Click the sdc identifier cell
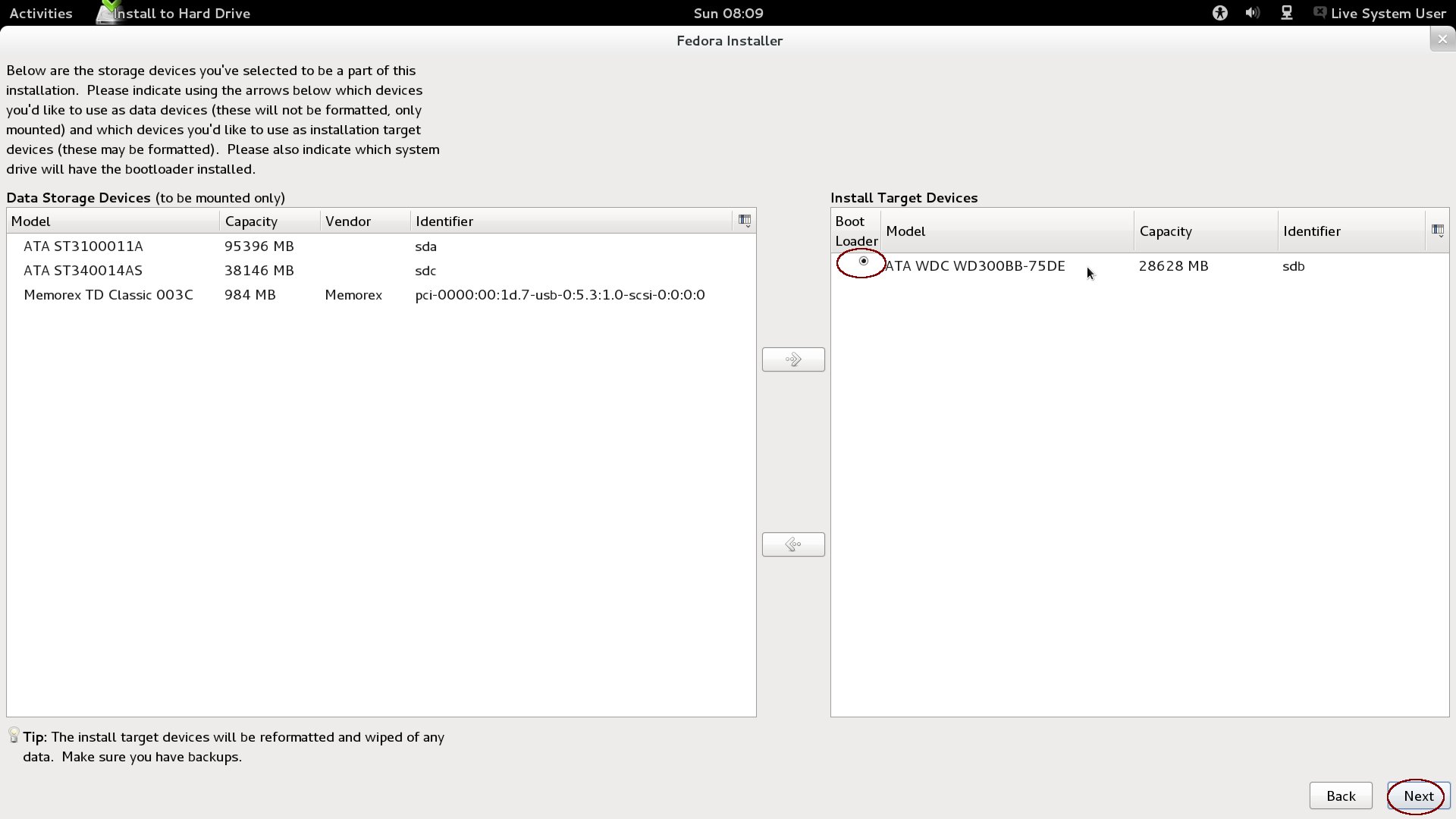The width and height of the screenshot is (1456, 819). click(x=425, y=270)
